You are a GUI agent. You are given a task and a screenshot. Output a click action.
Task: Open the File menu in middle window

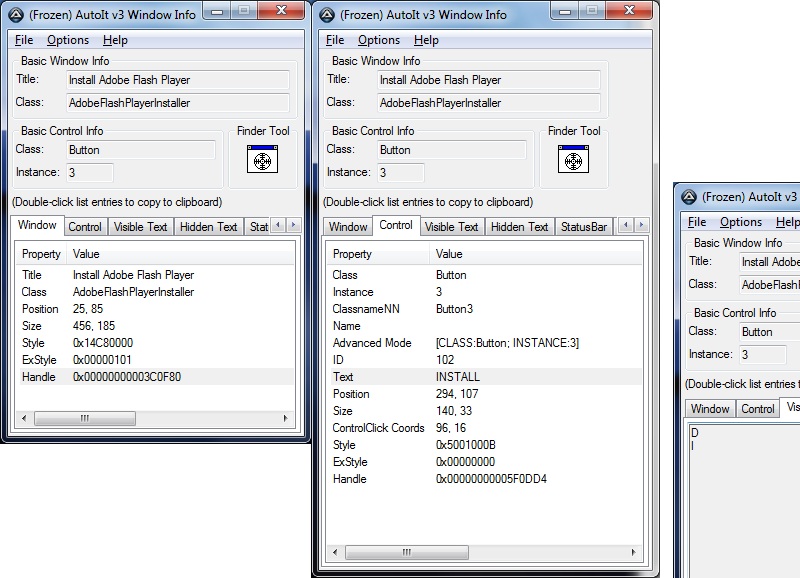335,40
